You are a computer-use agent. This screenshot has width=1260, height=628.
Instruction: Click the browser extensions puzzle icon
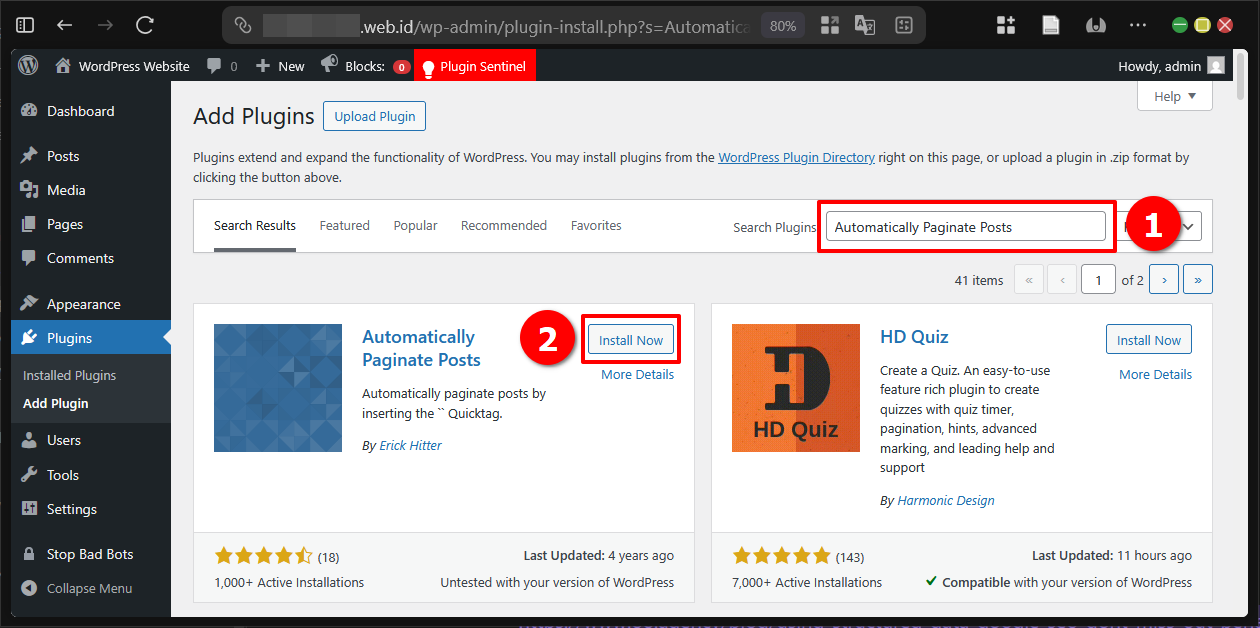coord(1005,25)
